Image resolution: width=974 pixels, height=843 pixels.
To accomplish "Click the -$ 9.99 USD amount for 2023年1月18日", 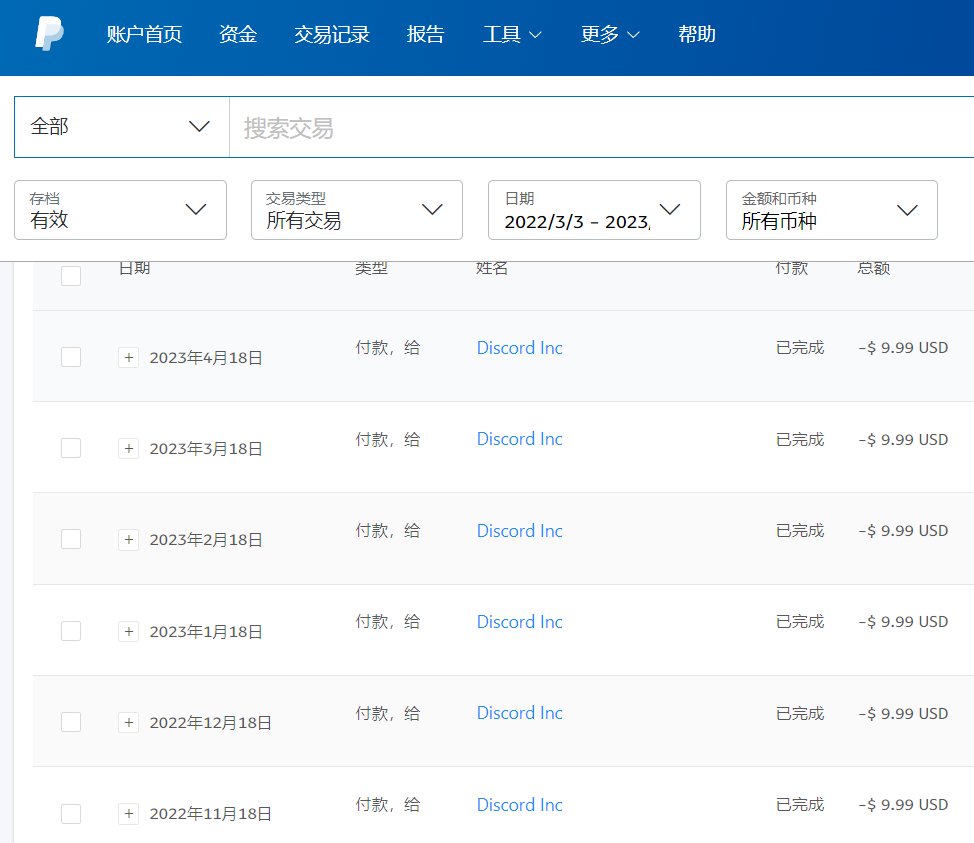I will click(x=903, y=622).
